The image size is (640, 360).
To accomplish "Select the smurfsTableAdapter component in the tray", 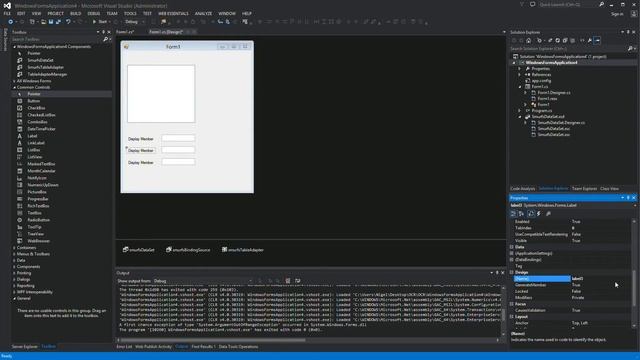I will coord(243,250).
